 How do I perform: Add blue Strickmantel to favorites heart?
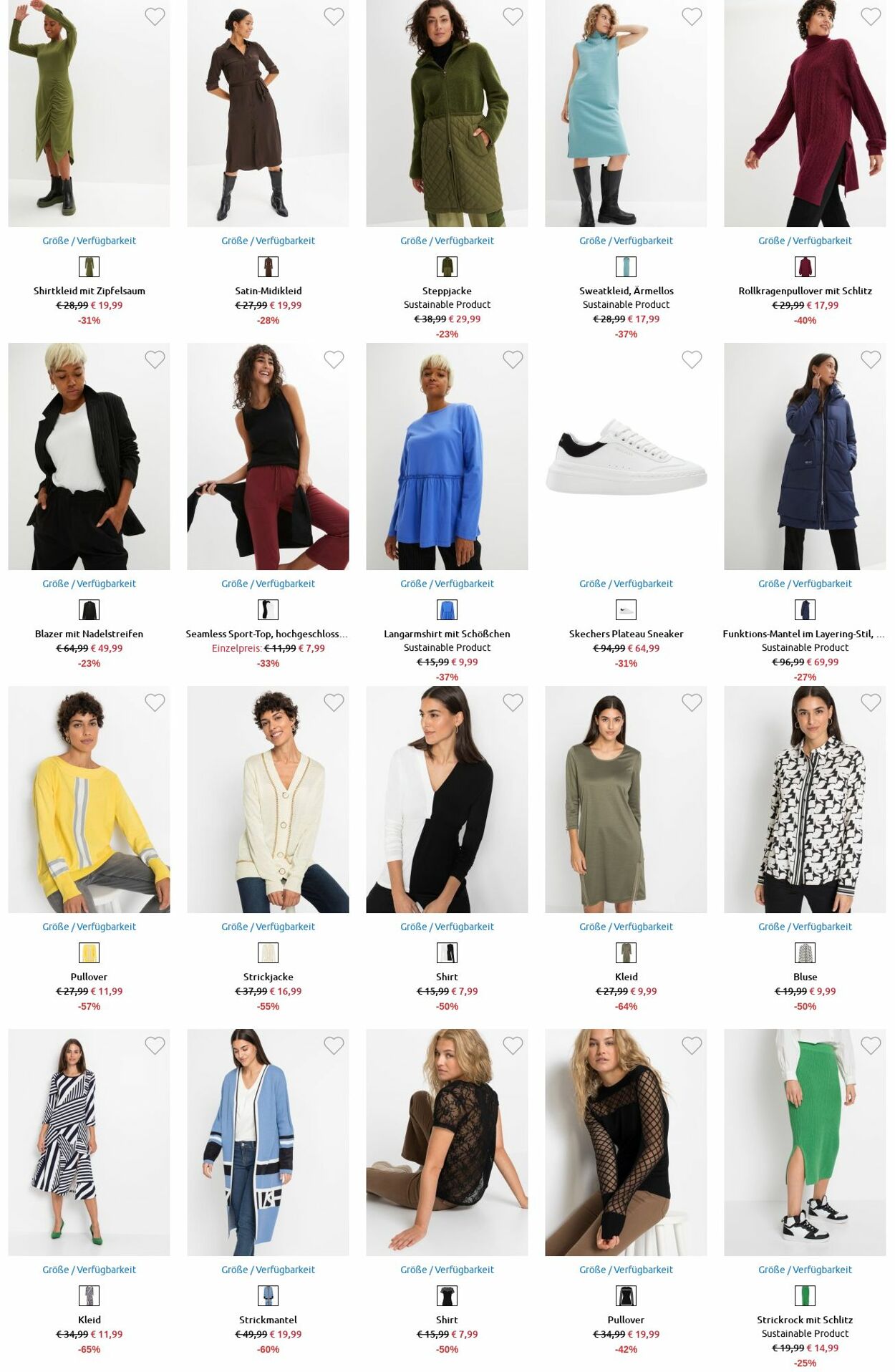pos(334,1045)
